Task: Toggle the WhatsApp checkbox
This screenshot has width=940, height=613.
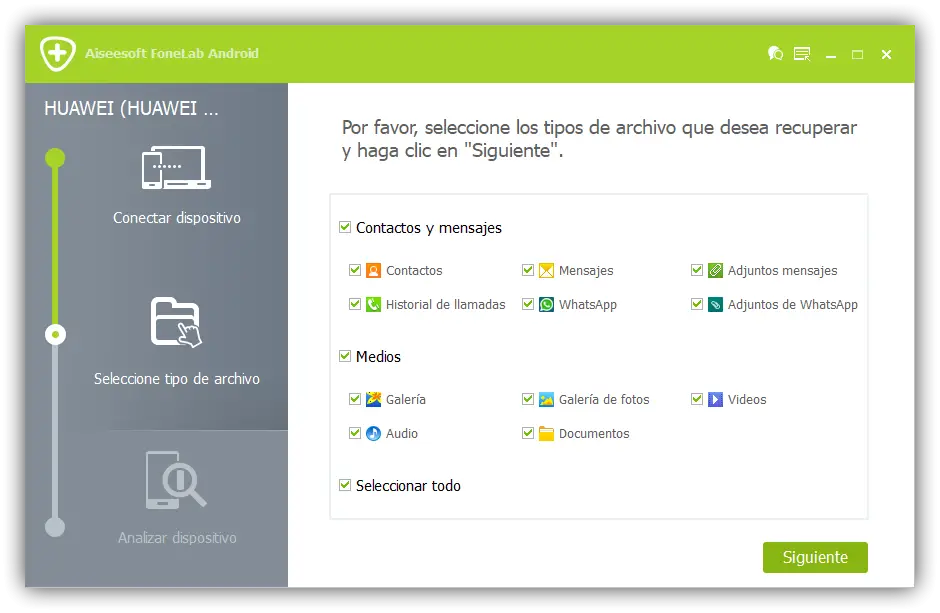Action: coord(528,304)
